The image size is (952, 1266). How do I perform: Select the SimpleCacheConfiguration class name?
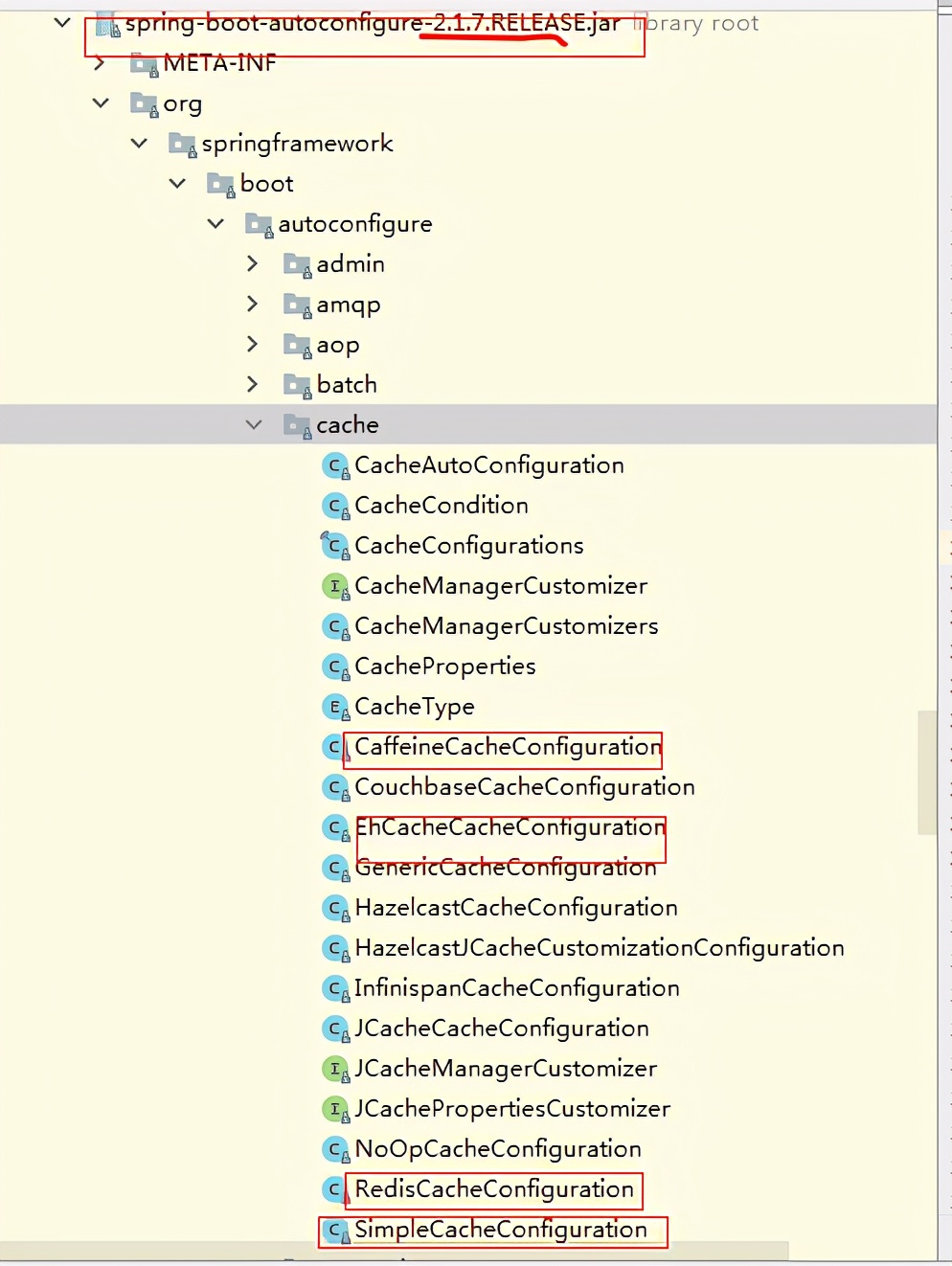tap(501, 1231)
